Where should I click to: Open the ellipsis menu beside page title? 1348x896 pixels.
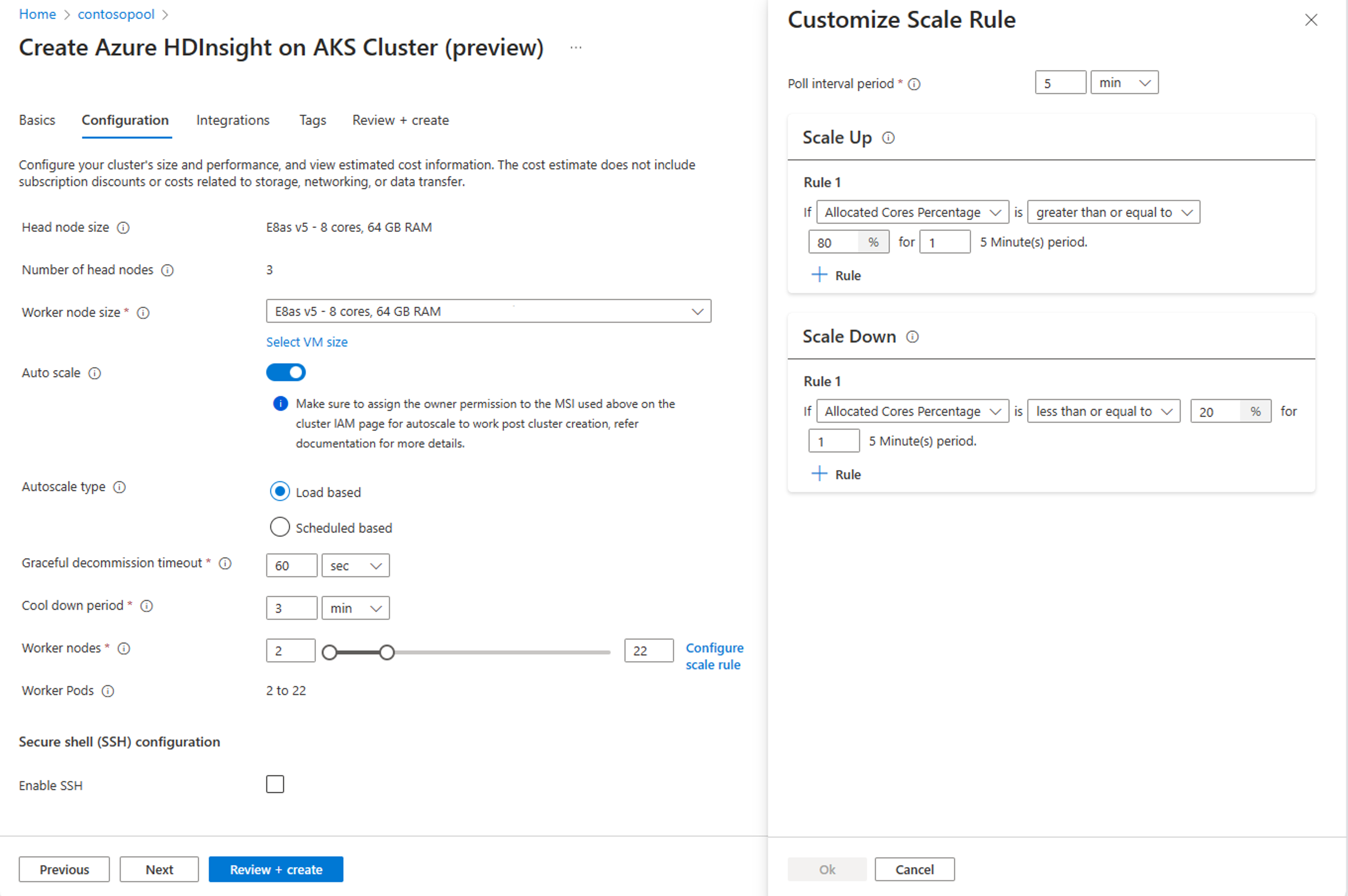point(576,47)
